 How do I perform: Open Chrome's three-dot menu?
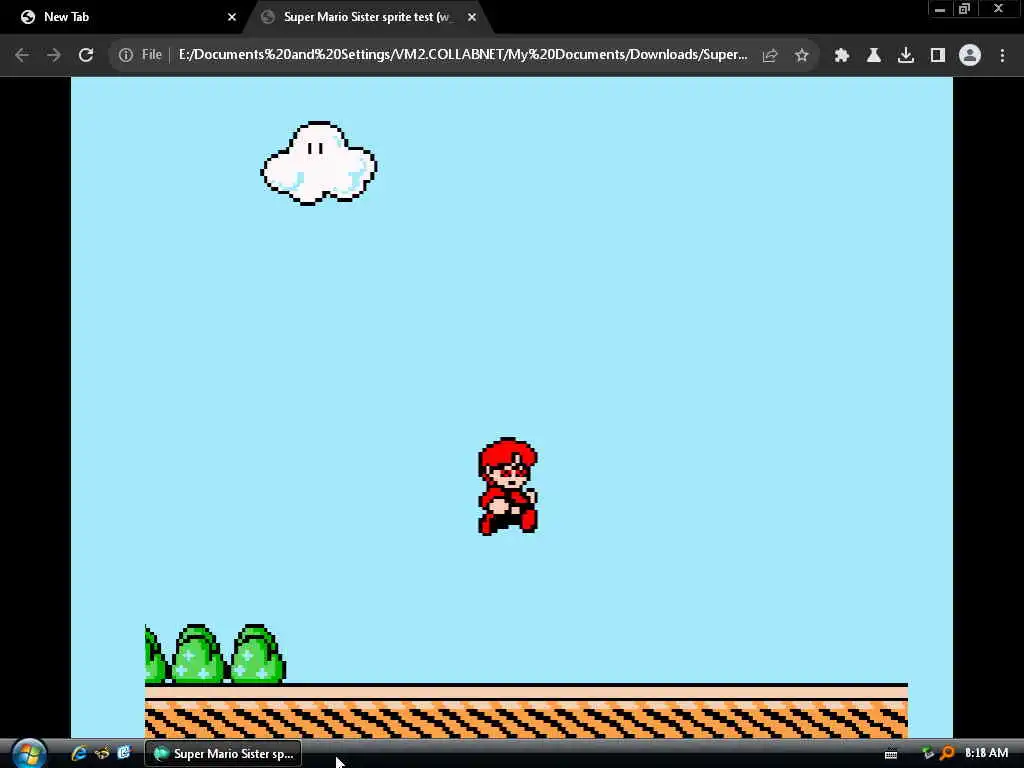coord(1002,56)
